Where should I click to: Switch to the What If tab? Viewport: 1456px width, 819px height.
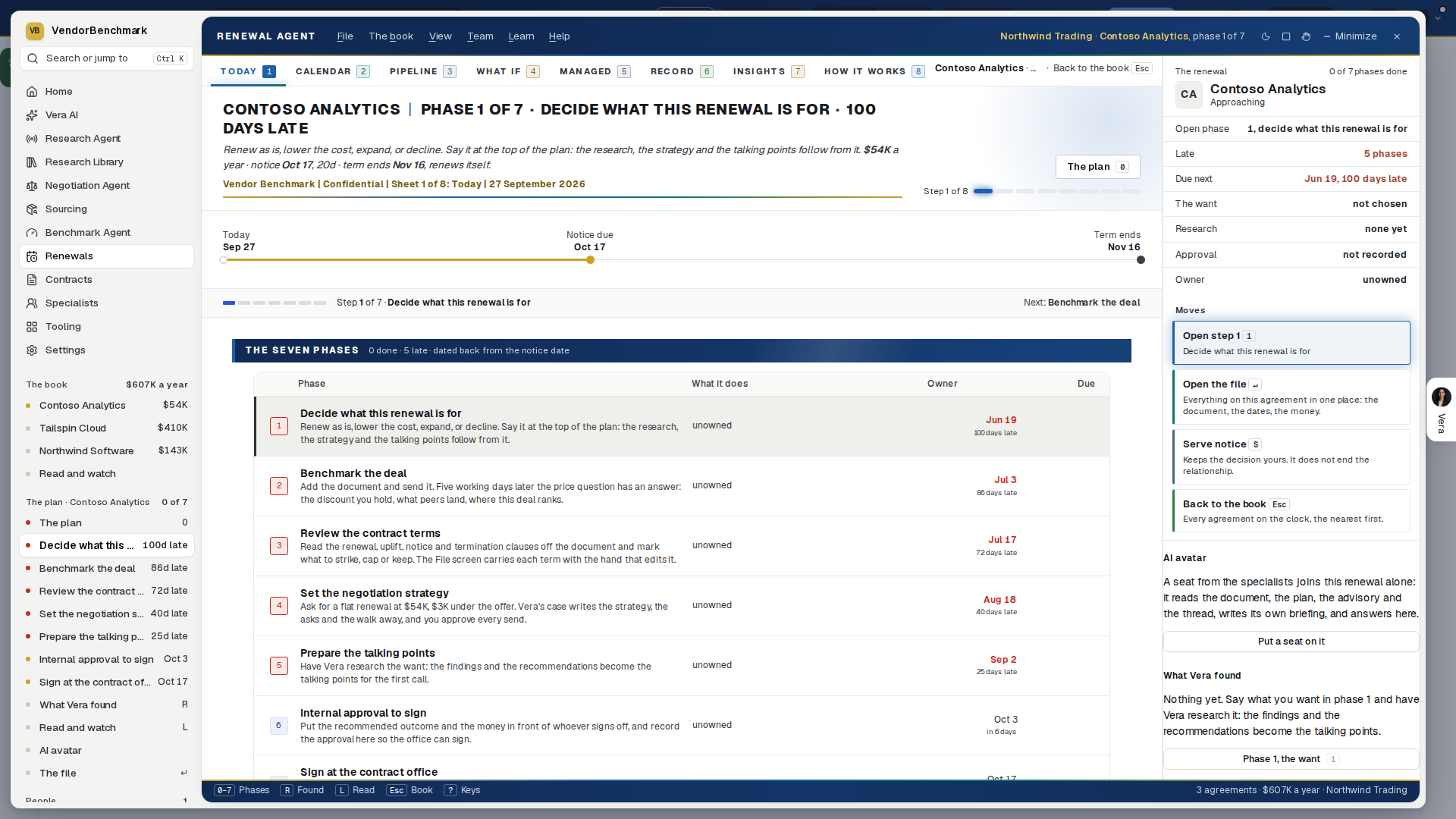pyautogui.click(x=507, y=71)
